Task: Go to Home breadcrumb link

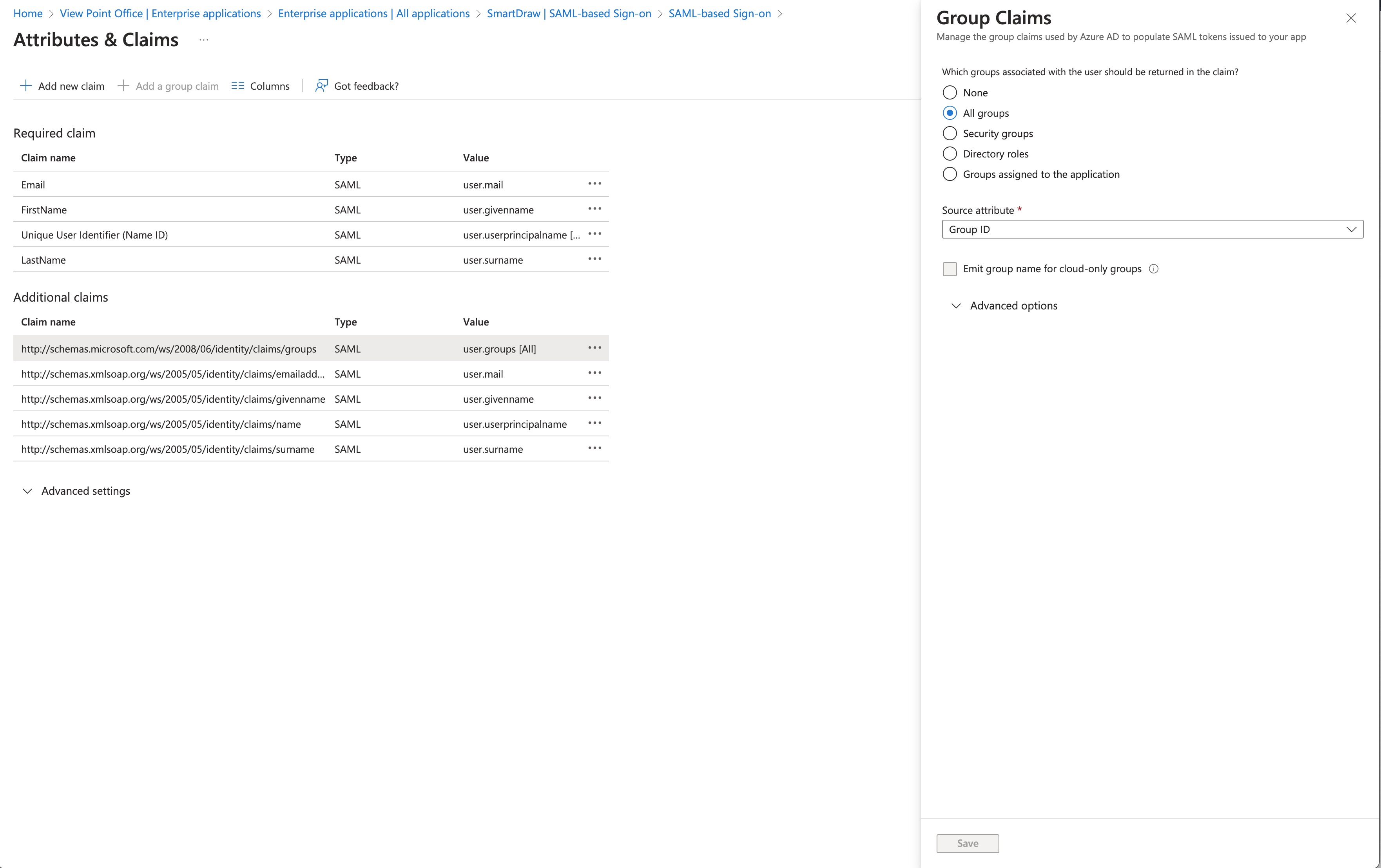Action: coord(27,13)
